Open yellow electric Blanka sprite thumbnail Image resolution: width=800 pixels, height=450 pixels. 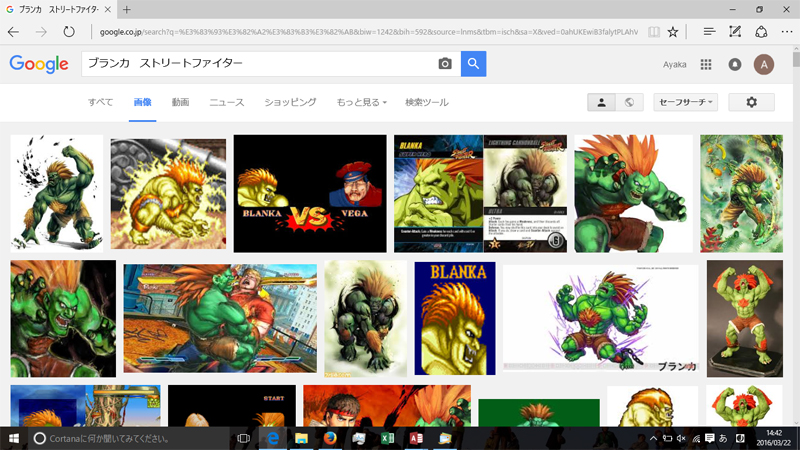click(x=168, y=194)
